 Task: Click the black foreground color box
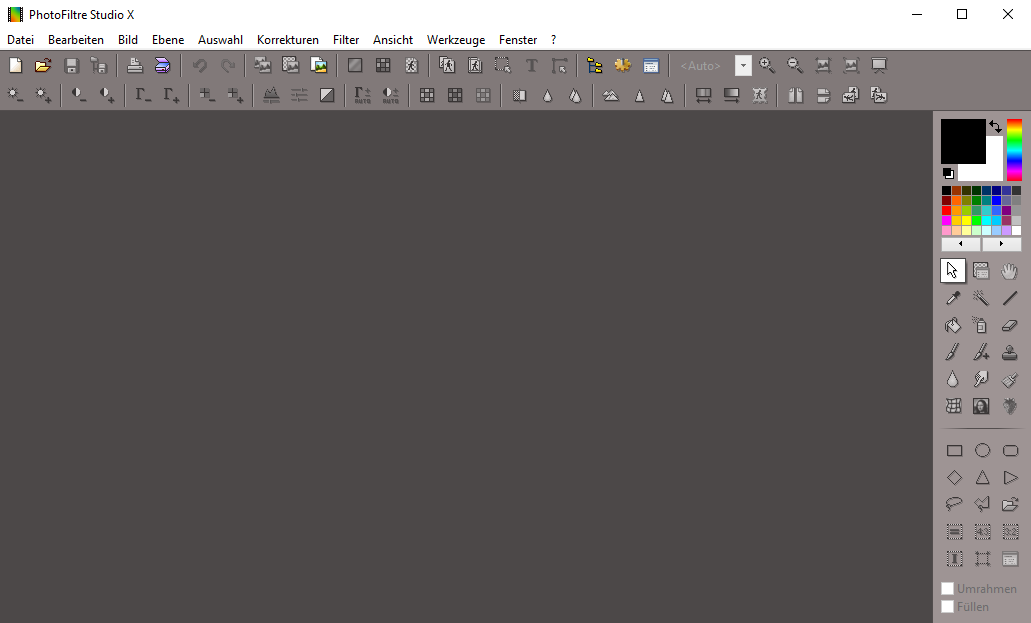tap(963, 141)
